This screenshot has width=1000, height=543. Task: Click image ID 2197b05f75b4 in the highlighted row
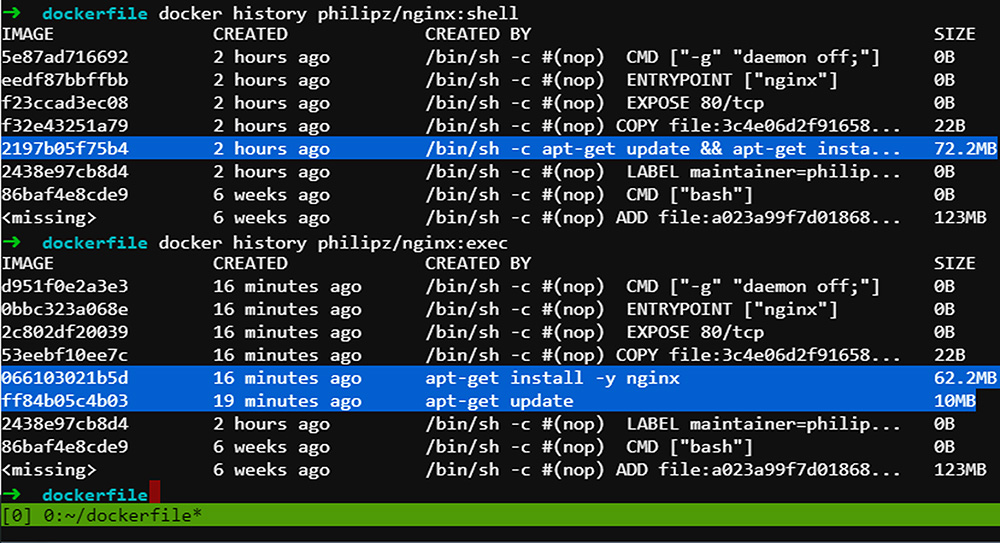(65, 149)
